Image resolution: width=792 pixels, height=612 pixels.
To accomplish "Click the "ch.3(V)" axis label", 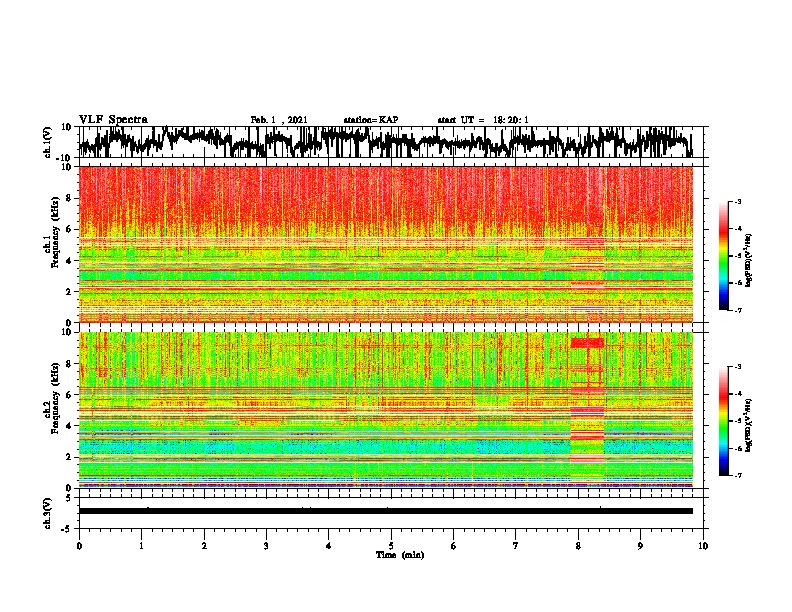I will point(48,513).
